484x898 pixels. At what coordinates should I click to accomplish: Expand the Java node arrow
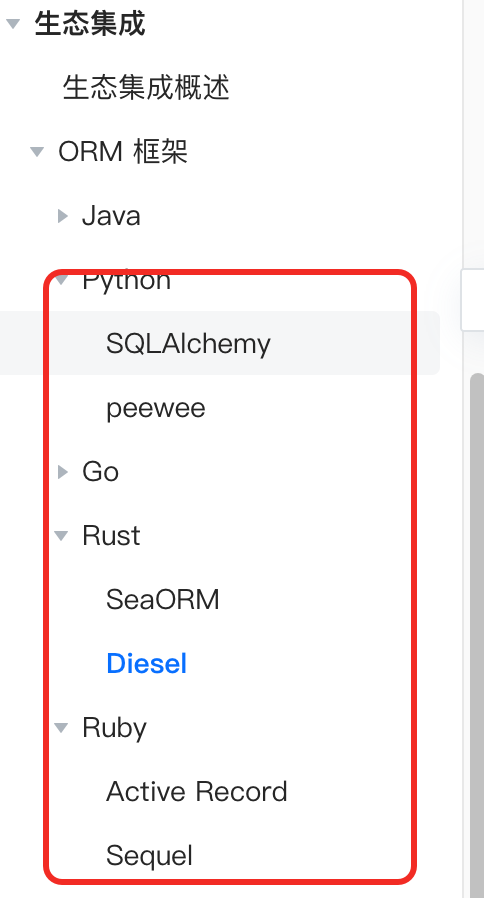[x=63, y=216]
